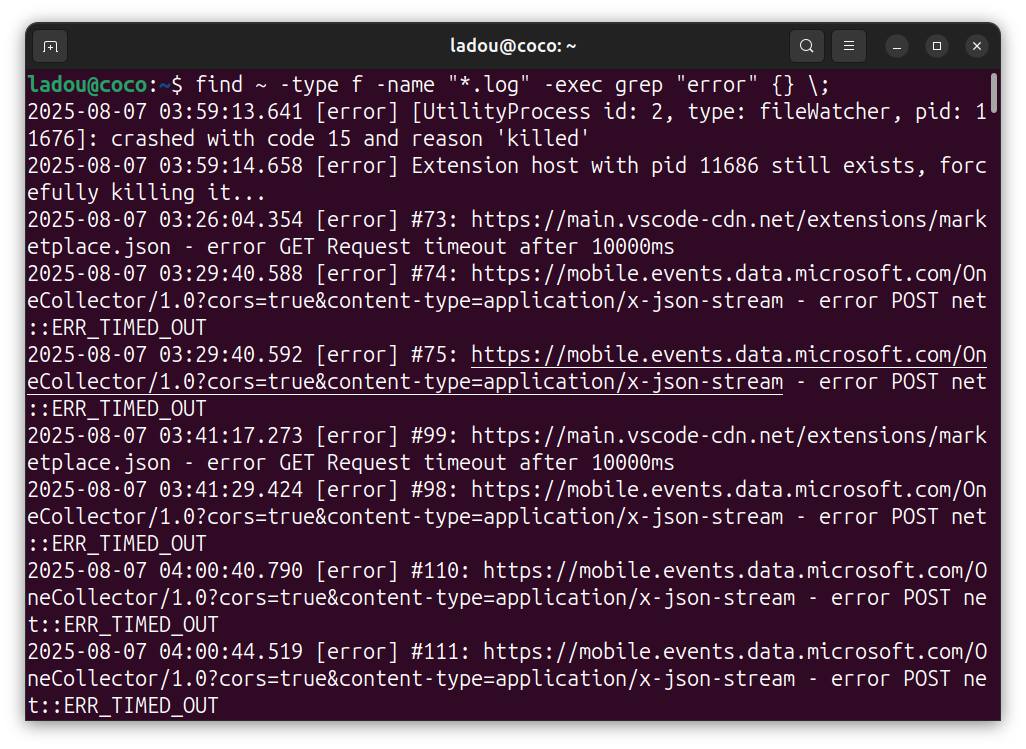Viewport: 1026px width, 749px height.
Task: Open a new terminal tab
Action: point(50,46)
